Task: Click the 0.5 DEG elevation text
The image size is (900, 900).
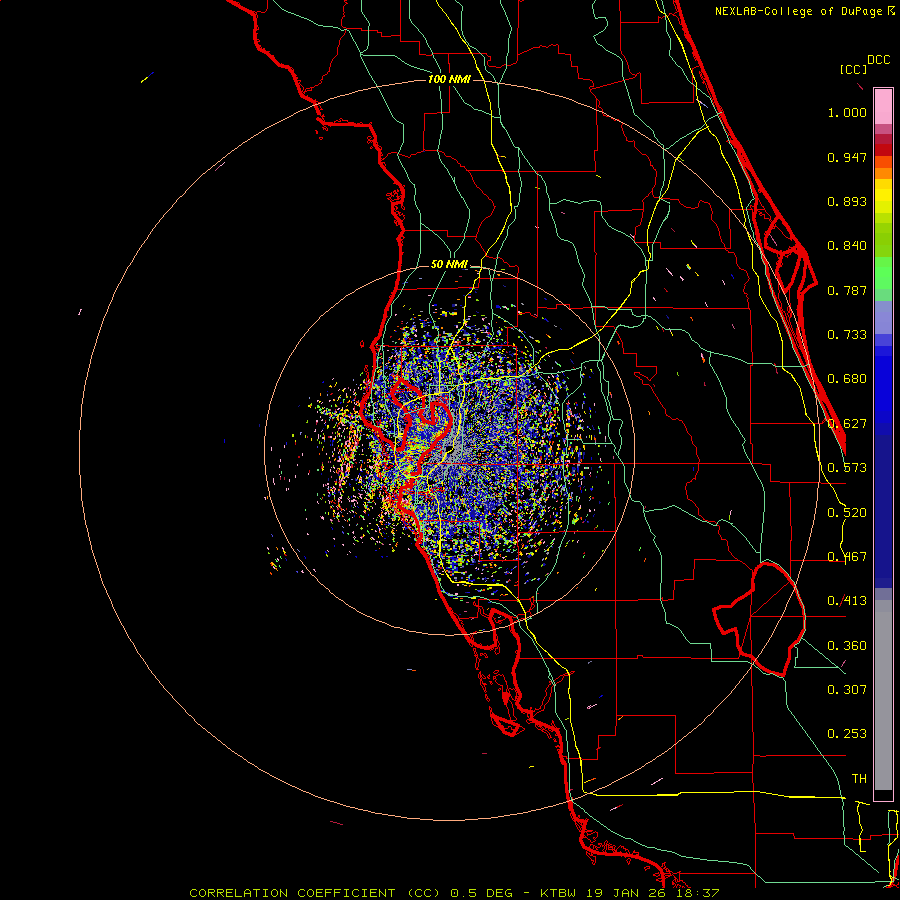Action: pyautogui.click(x=481, y=893)
